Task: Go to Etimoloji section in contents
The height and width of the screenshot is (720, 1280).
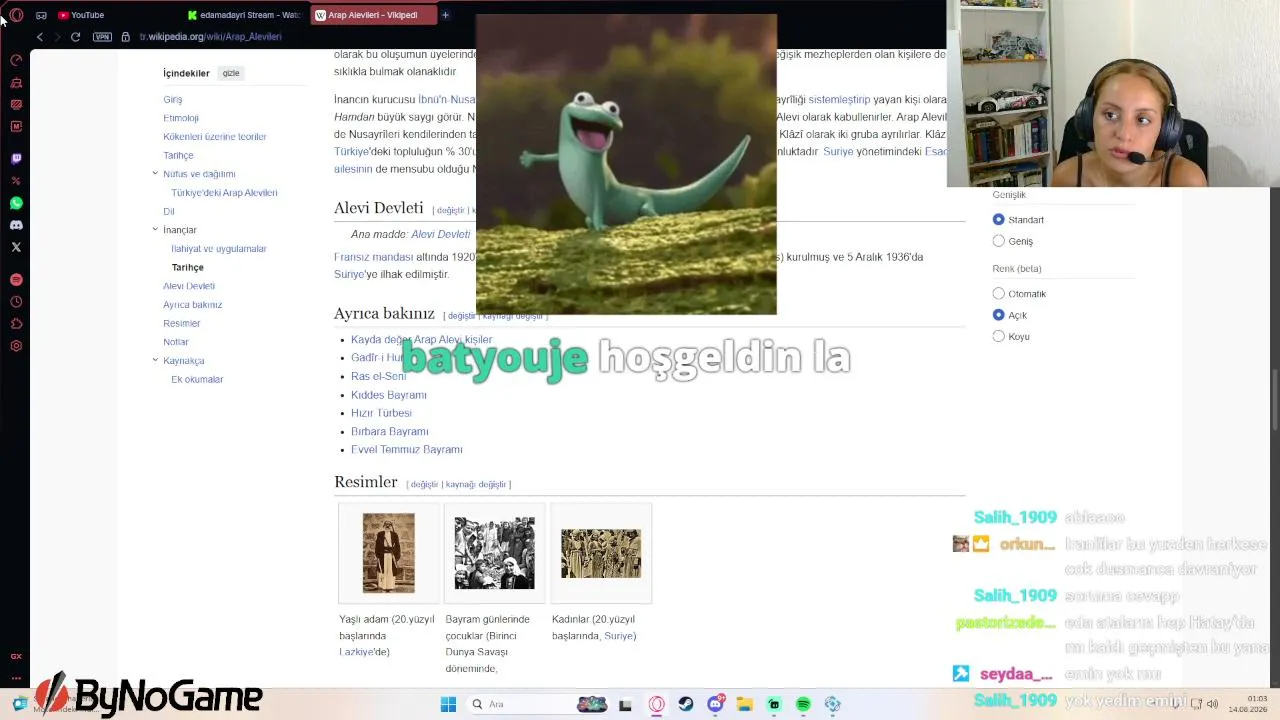Action: tap(181, 118)
